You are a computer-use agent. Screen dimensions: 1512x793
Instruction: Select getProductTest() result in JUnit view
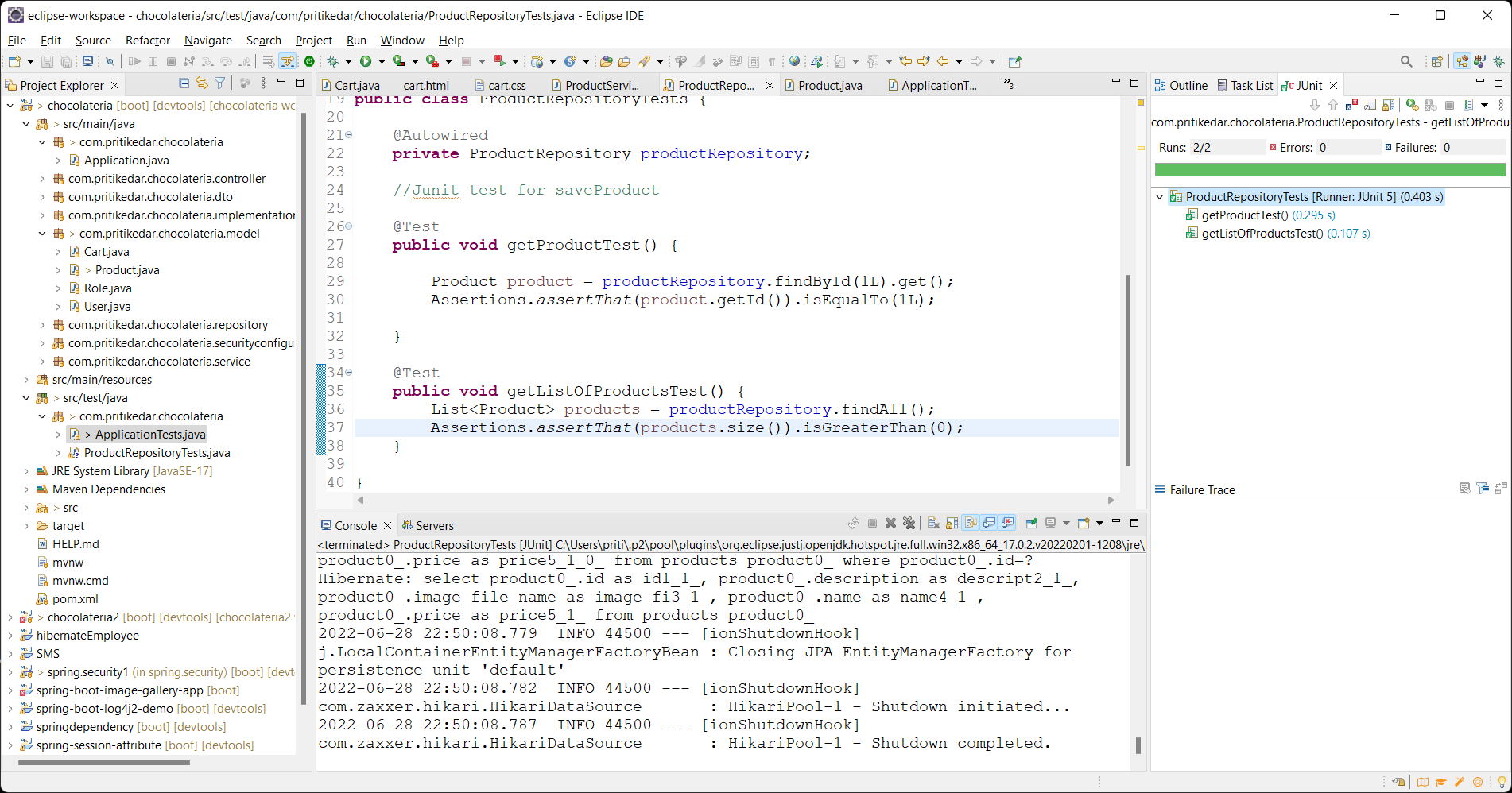click(1267, 215)
